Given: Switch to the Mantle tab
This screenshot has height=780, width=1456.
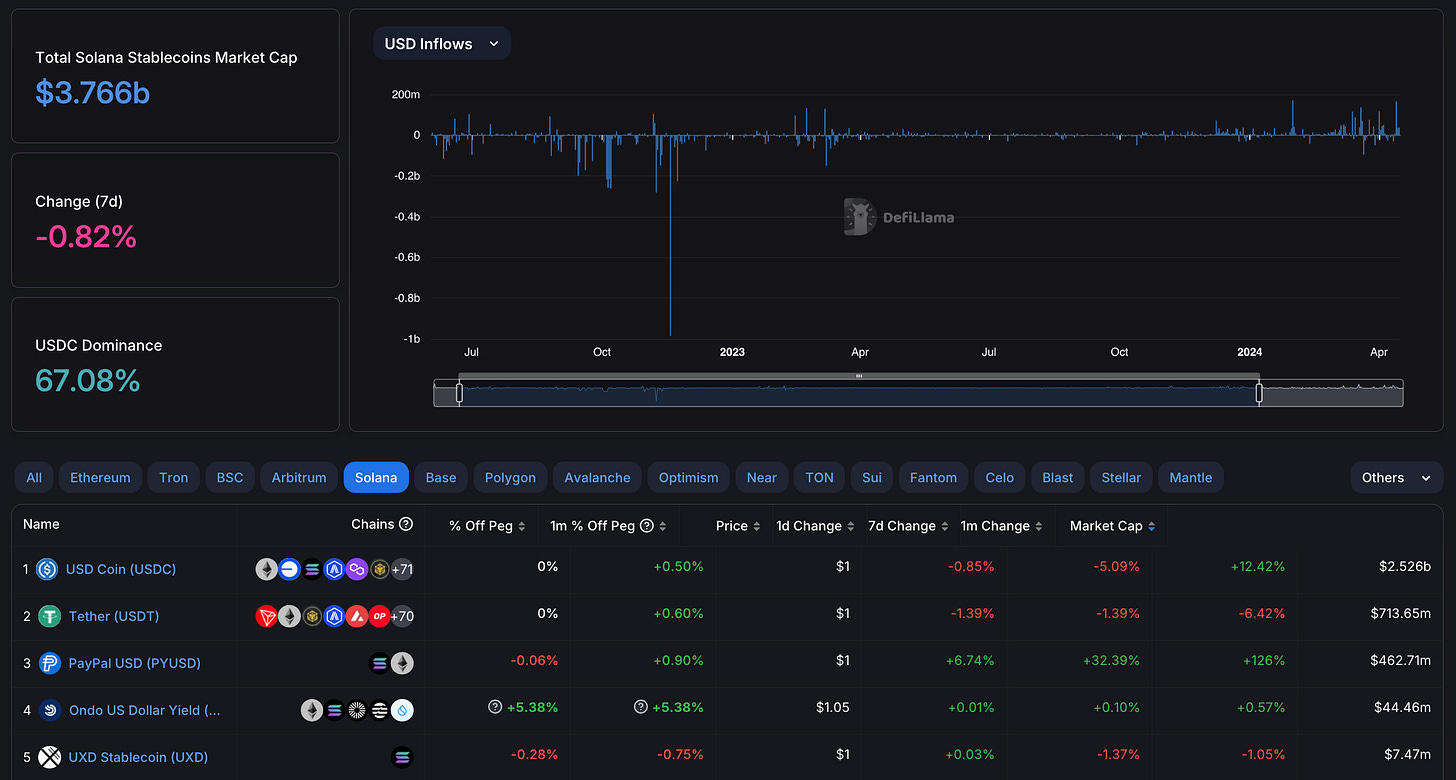Looking at the screenshot, I should tap(1191, 478).
